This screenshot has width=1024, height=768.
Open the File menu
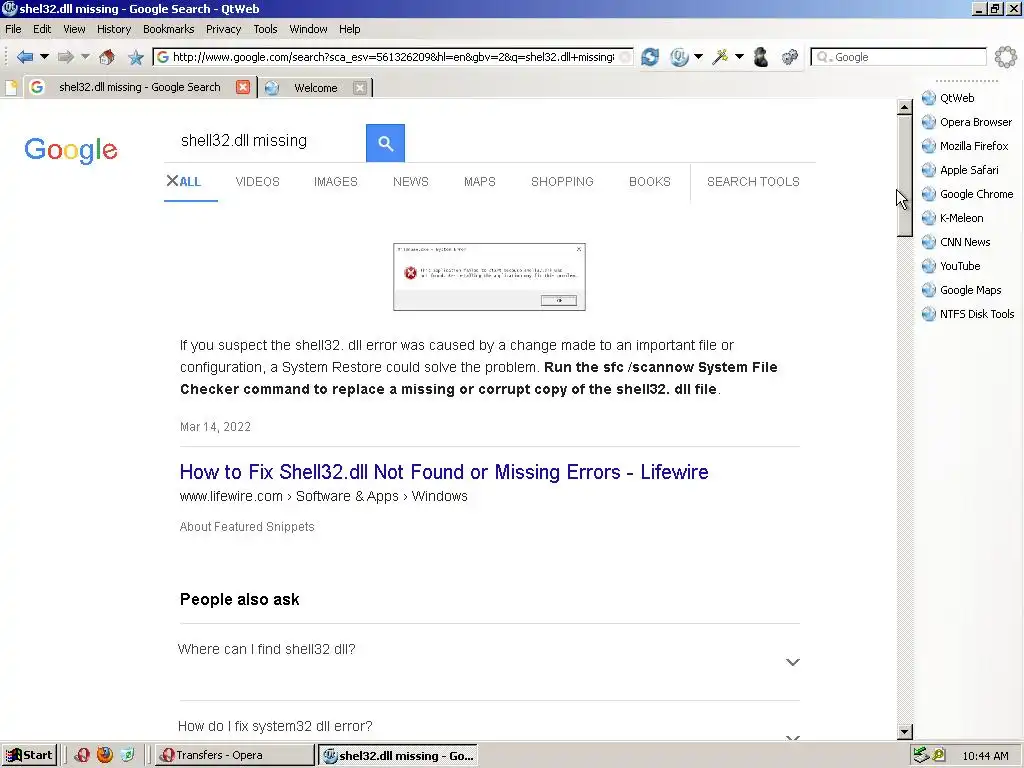pos(13,29)
